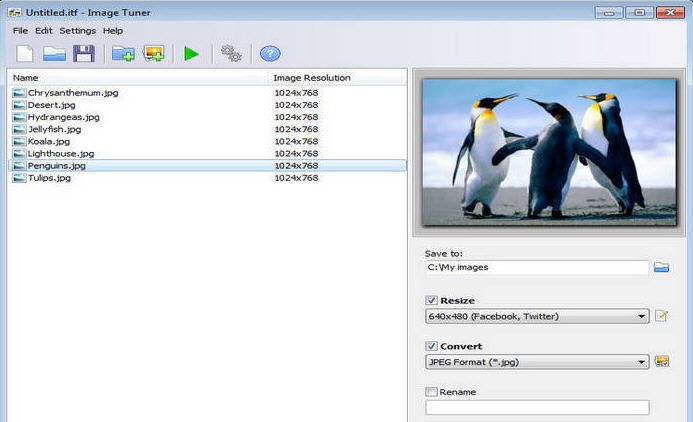Open the Help menu
This screenshot has width=693, height=422.
point(113,30)
